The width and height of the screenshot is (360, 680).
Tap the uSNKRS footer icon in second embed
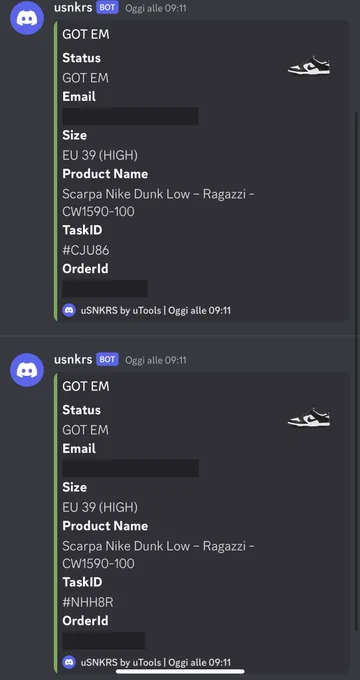pos(69,662)
